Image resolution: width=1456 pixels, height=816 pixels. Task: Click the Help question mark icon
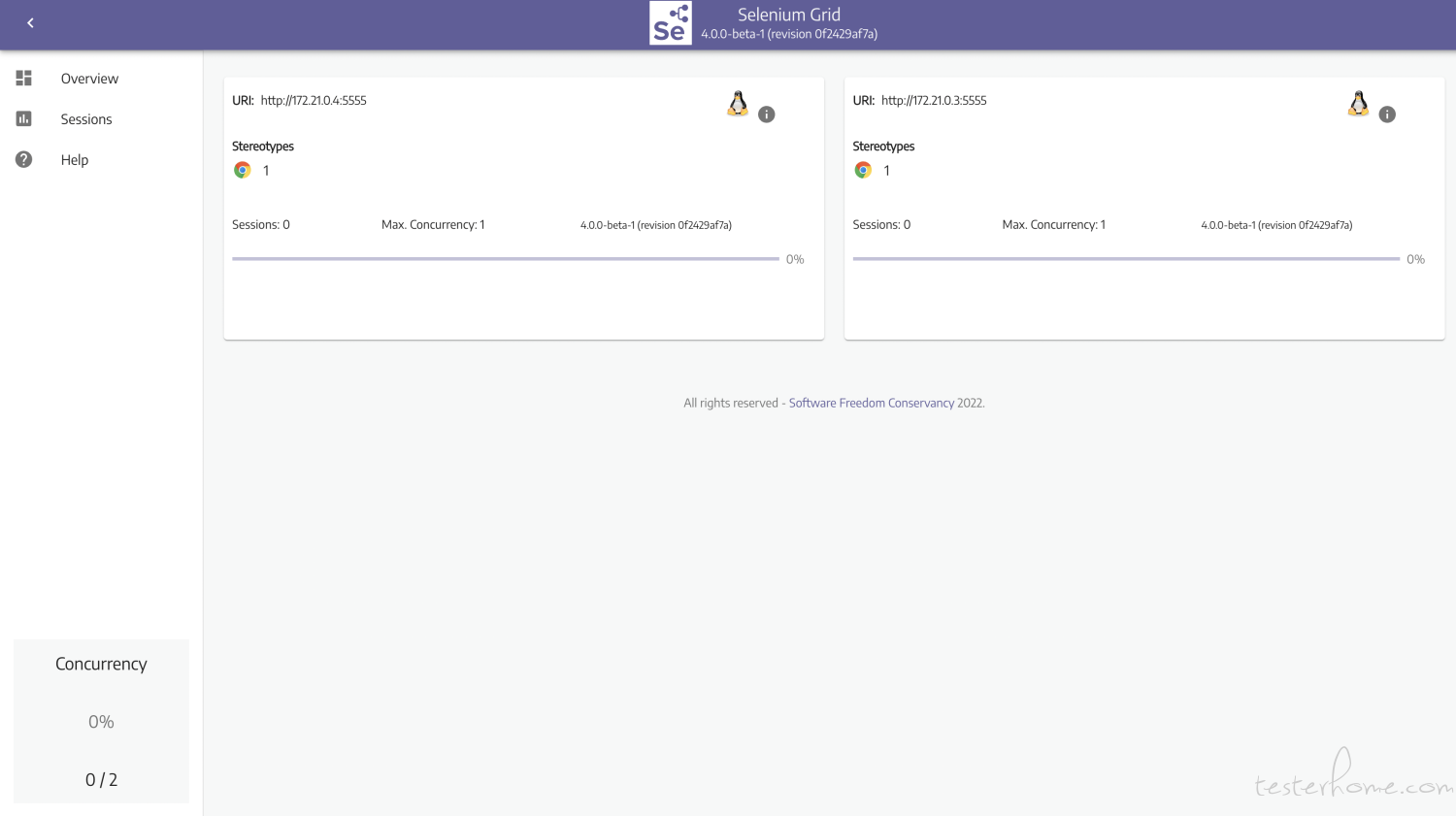point(24,160)
